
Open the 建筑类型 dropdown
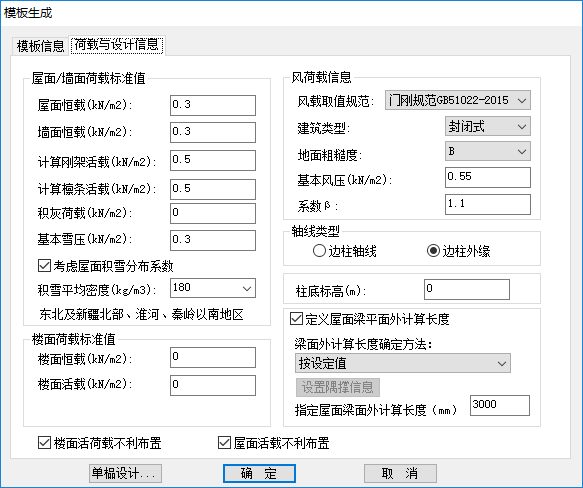pyautogui.click(x=487, y=126)
